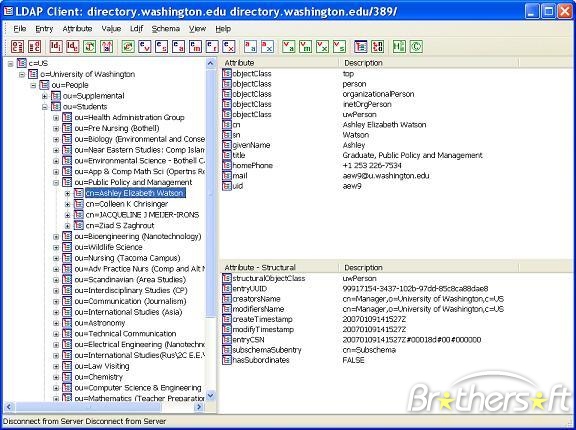Click the attribute icon beside homePhone
This screenshot has width=576, height=430.
click(227, 166)
